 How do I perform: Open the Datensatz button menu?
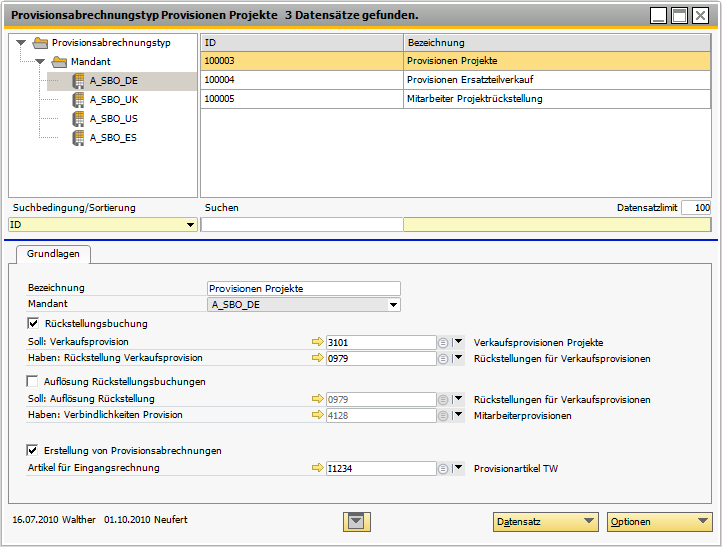[545, 521]
